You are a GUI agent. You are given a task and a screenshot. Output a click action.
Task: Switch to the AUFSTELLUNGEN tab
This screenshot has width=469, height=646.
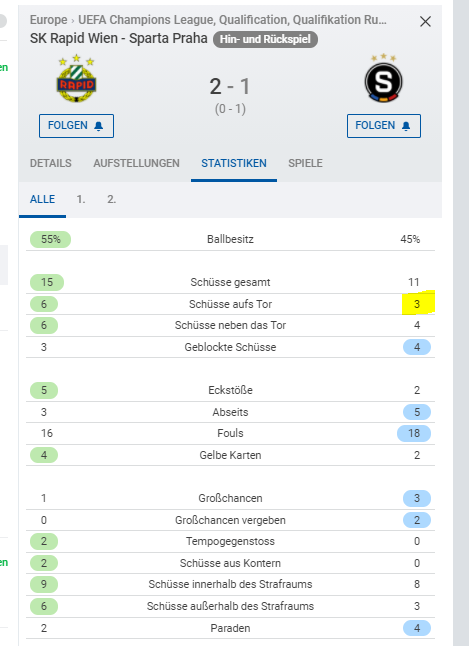(x=136, y=163)
